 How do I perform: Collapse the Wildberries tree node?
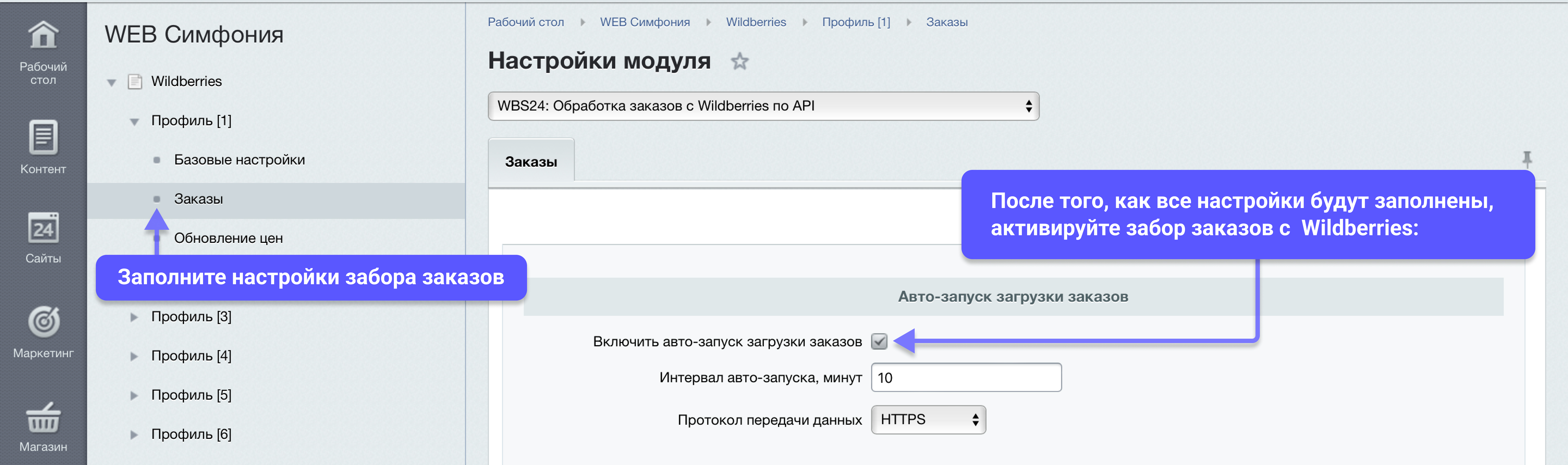coord(111,82)
